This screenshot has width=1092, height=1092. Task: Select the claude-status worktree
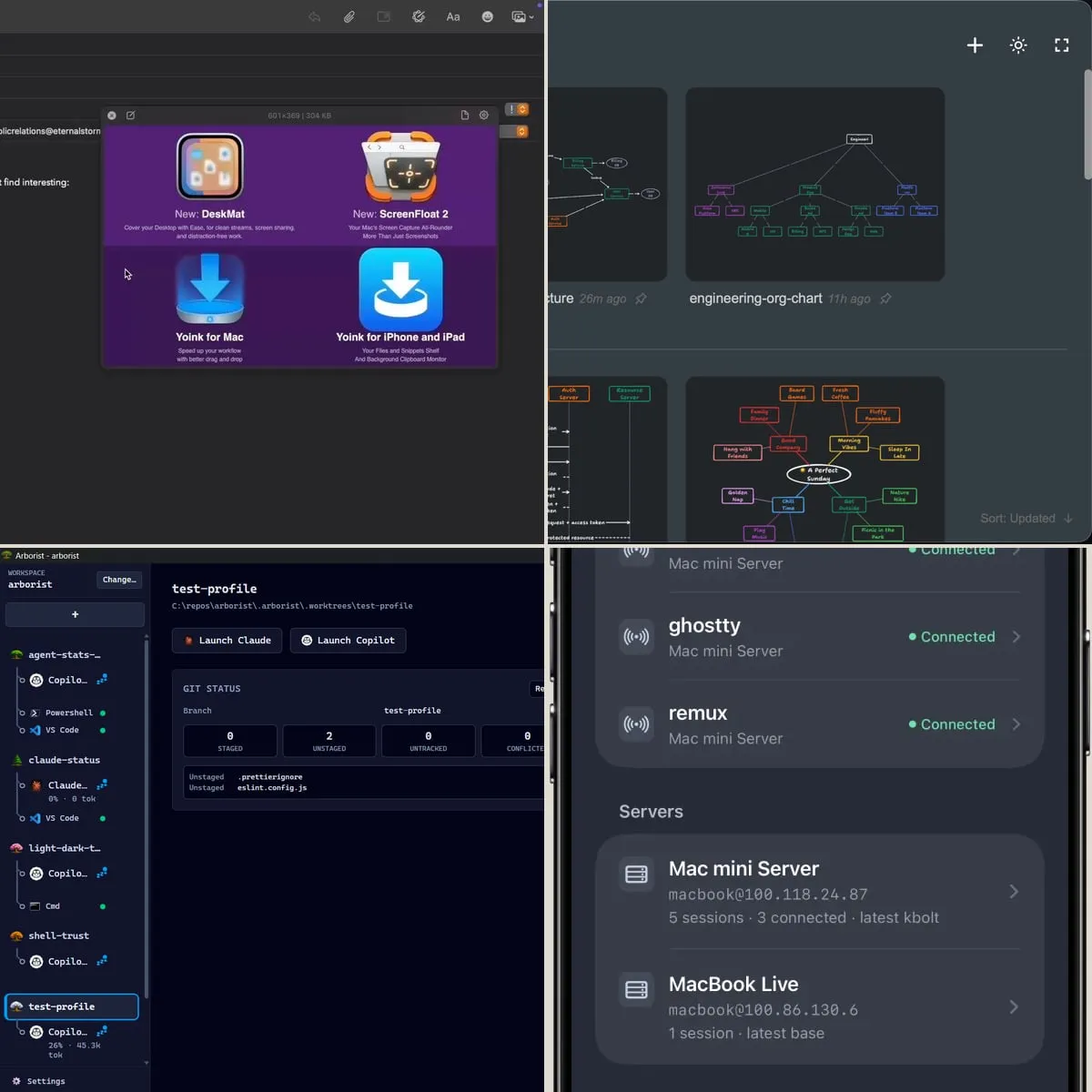[x=64, y=760]
